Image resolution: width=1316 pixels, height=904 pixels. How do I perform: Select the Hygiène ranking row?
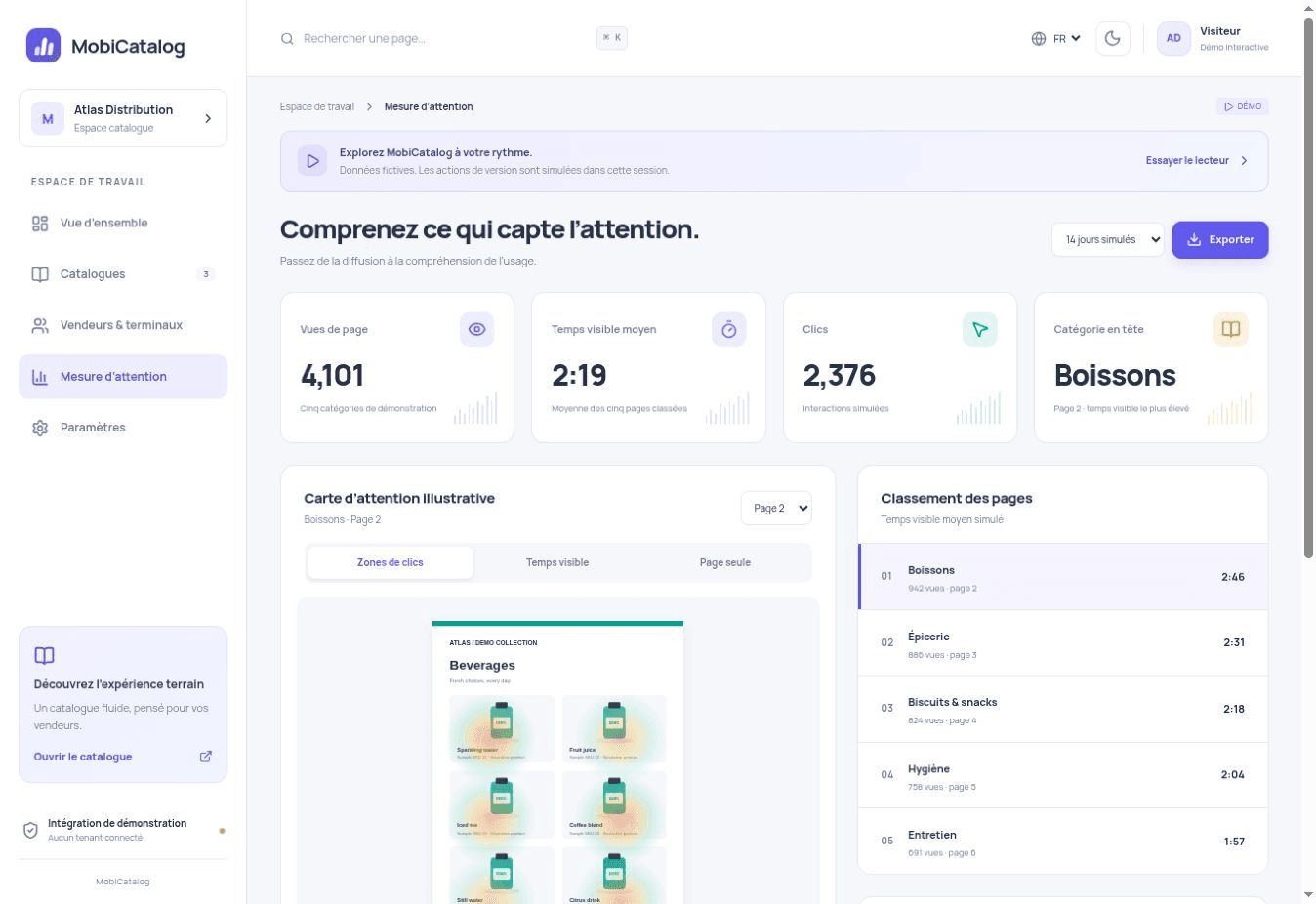[x=1063, y=775]
